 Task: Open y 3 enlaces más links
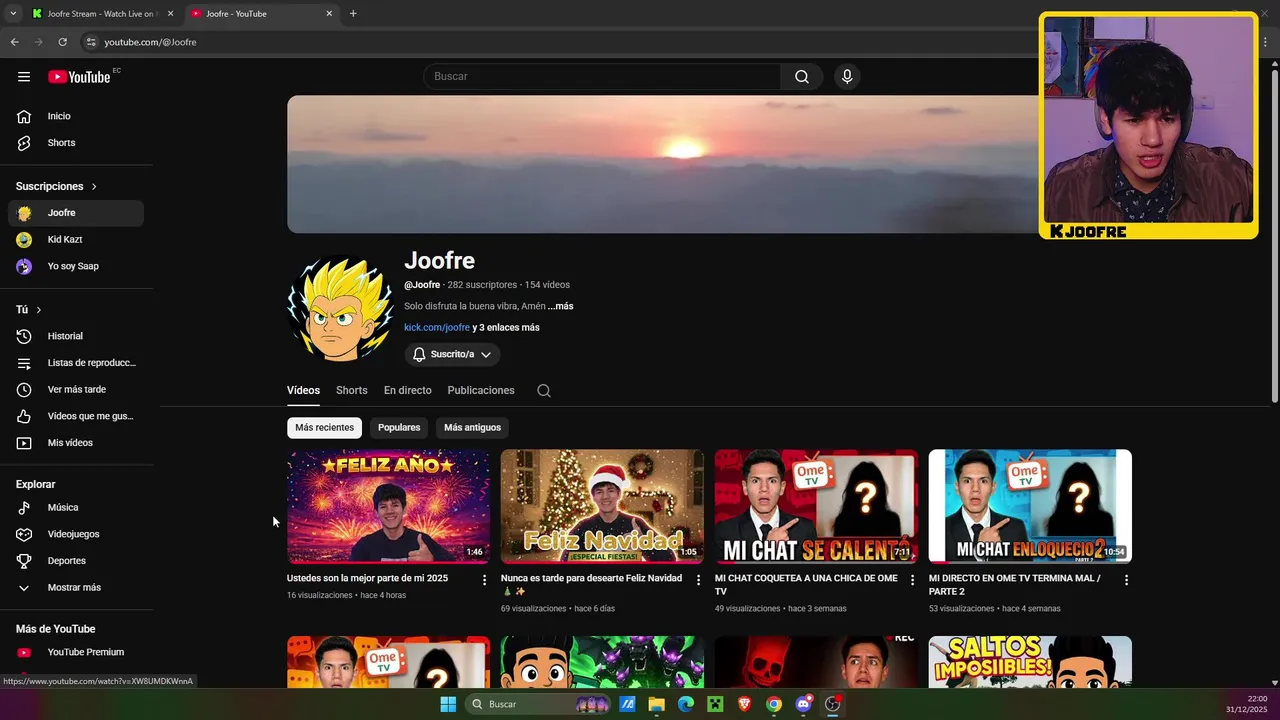pos(506,328)
